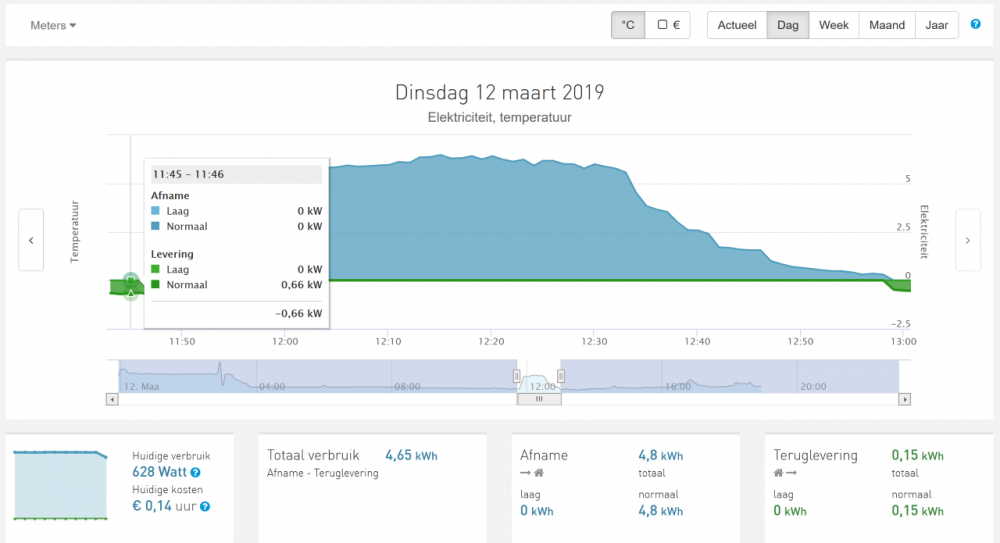1000x543 pixels.
Task: Toggle the °C temperature display
Action: [628, 25]
